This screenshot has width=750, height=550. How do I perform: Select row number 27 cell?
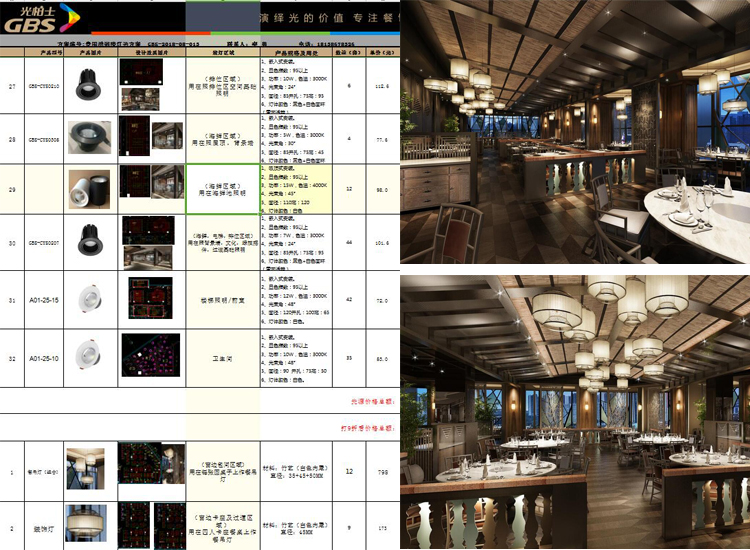pos(12,87)
